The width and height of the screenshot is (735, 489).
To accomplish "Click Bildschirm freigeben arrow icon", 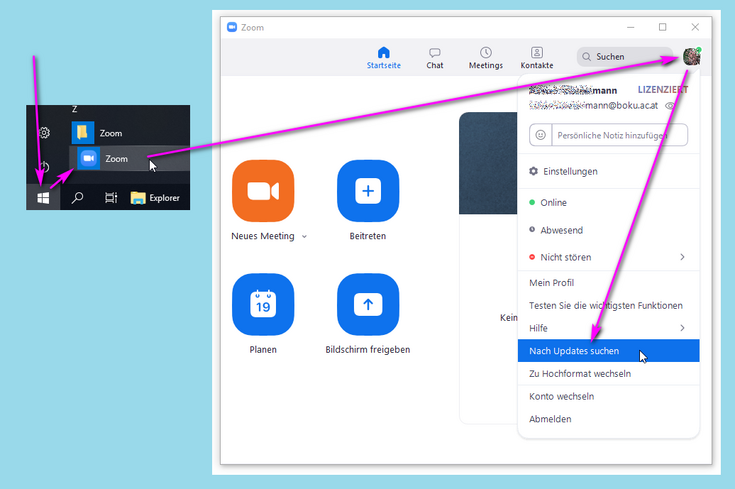I will coord(368,305).
